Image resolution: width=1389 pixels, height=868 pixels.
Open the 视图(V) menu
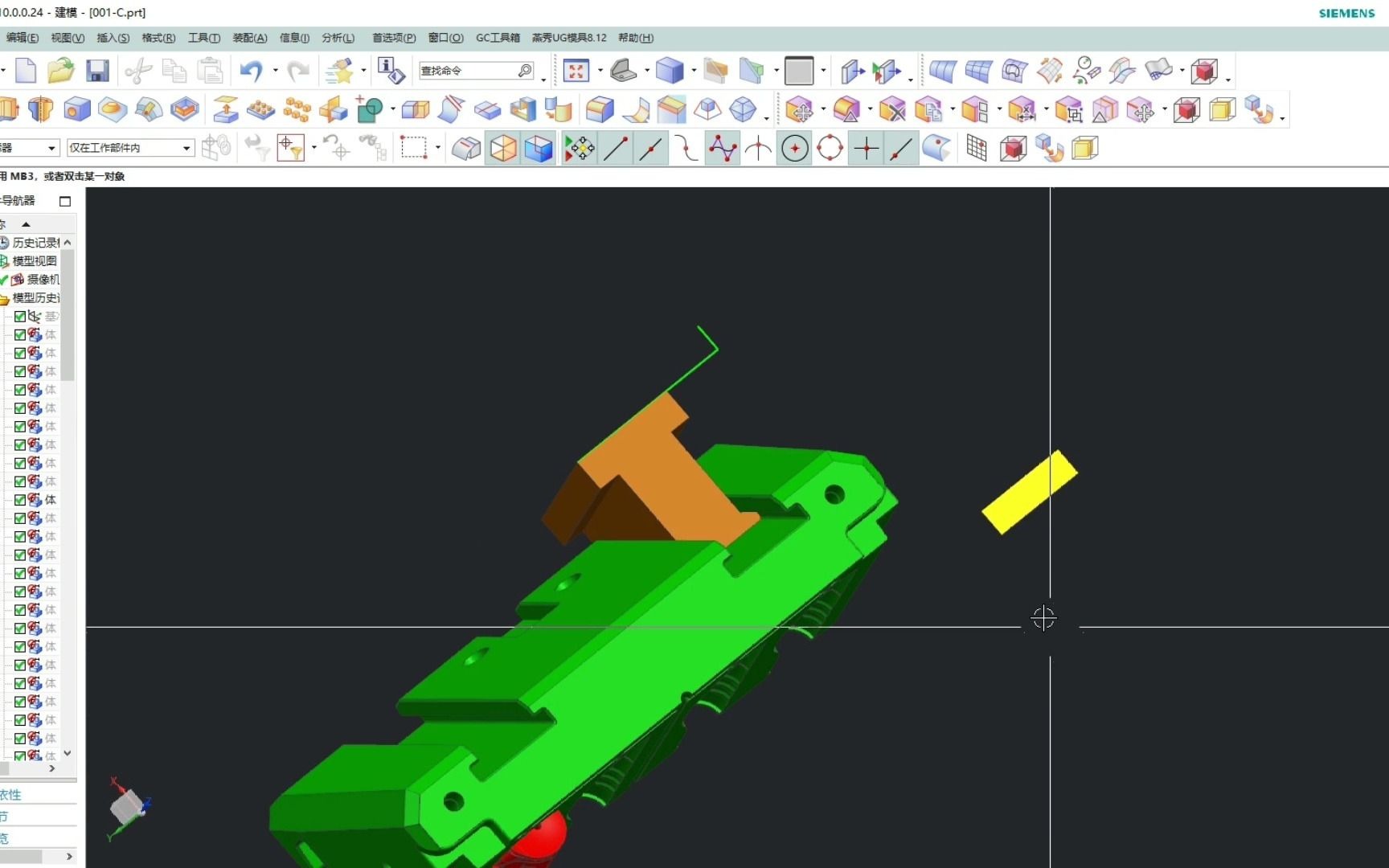(68, 38)
